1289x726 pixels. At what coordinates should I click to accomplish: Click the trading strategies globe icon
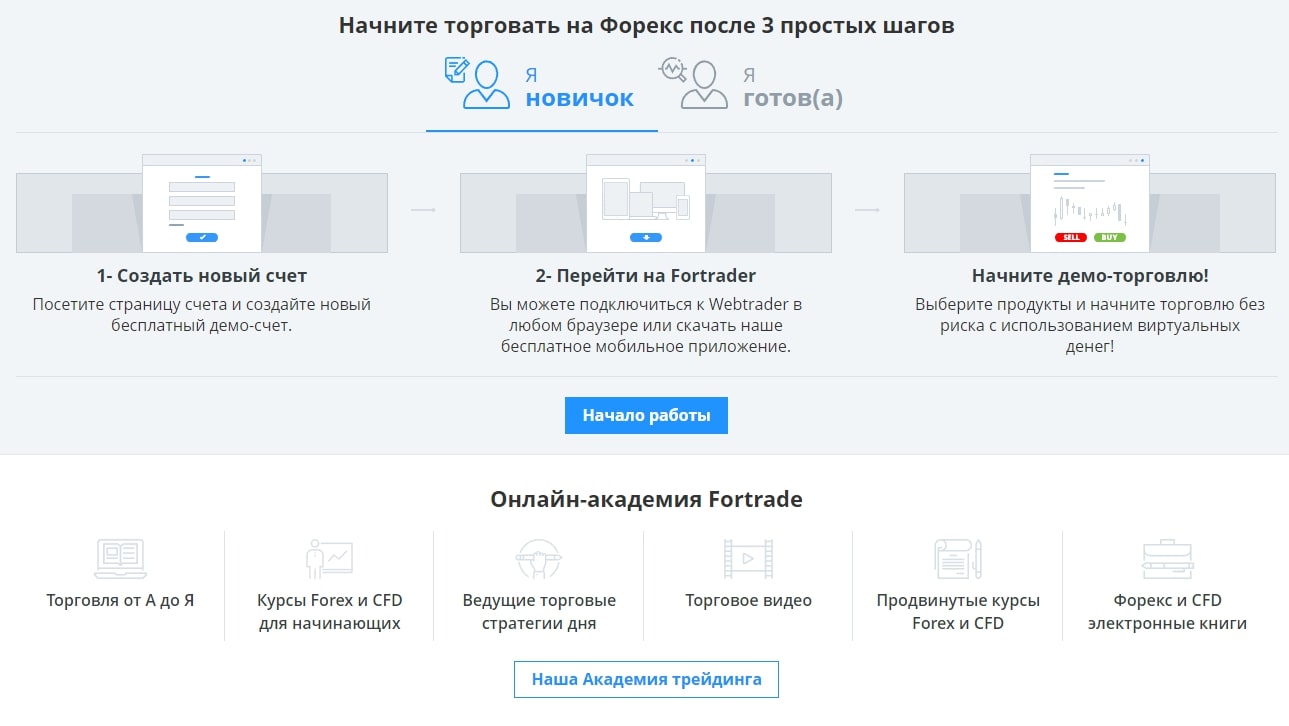[x=539, y=559]
